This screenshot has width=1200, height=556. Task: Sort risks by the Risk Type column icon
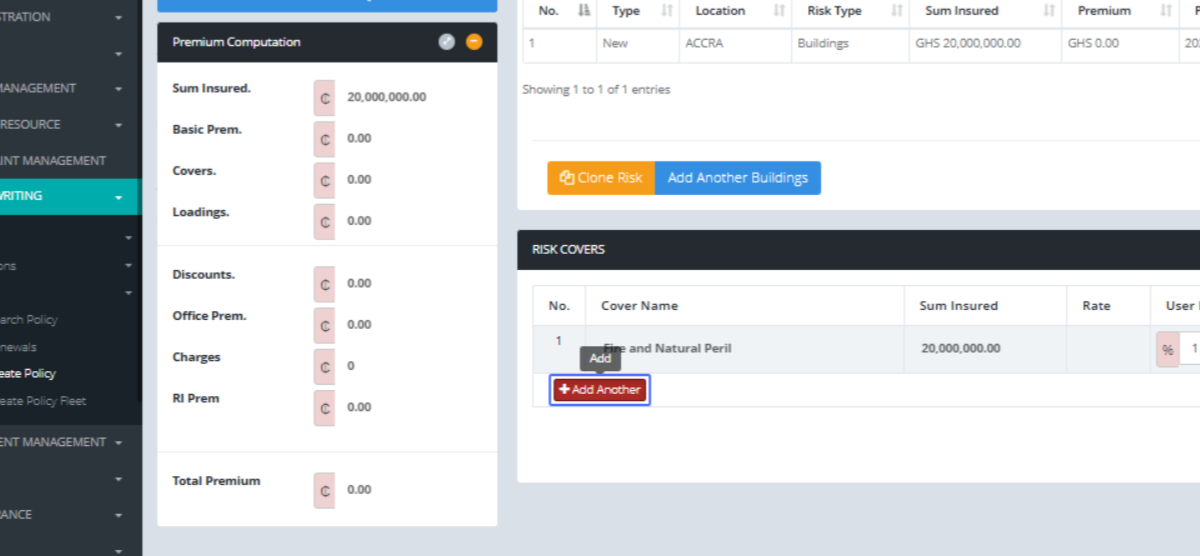896,11
